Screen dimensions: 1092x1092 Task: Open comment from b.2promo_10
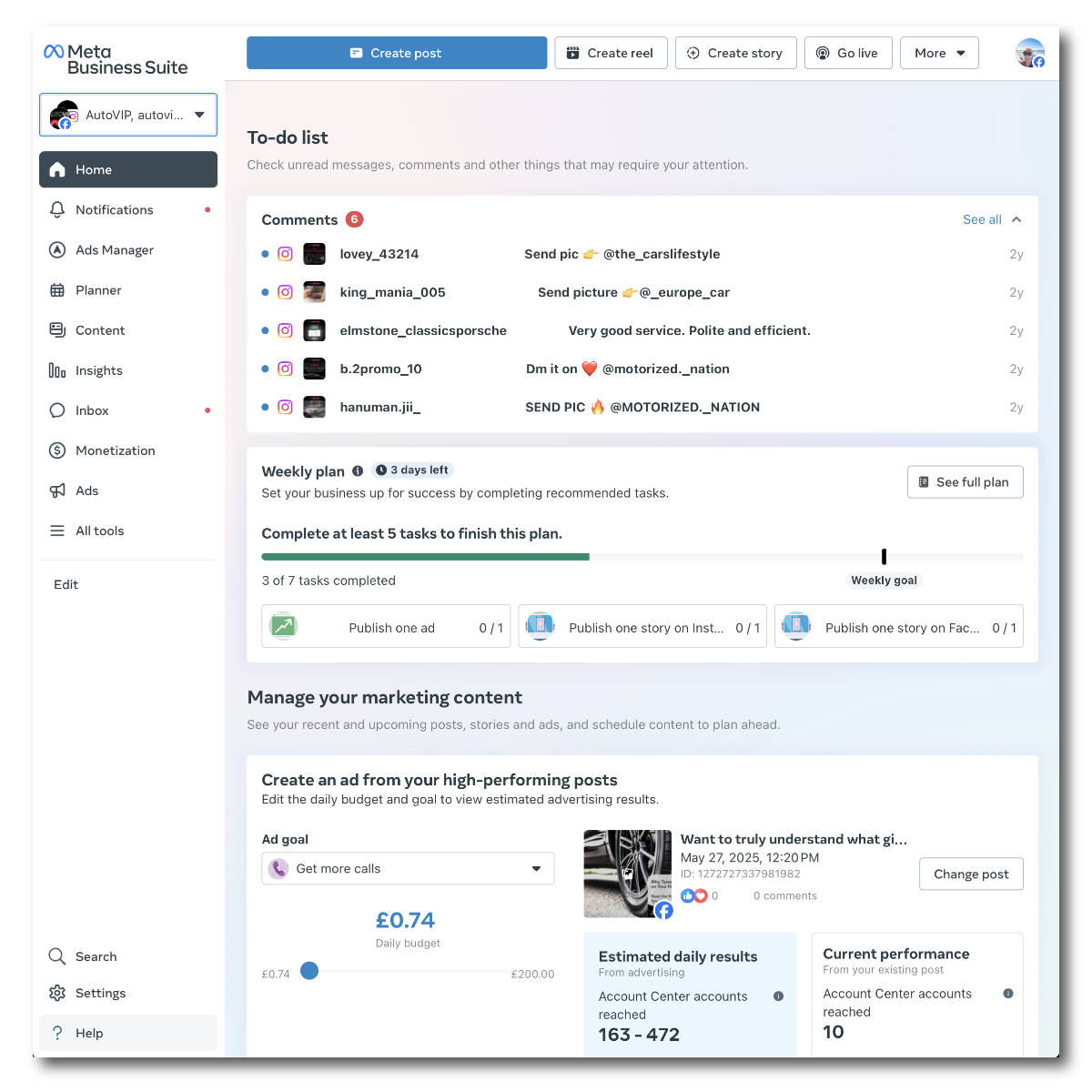[642, 369]
